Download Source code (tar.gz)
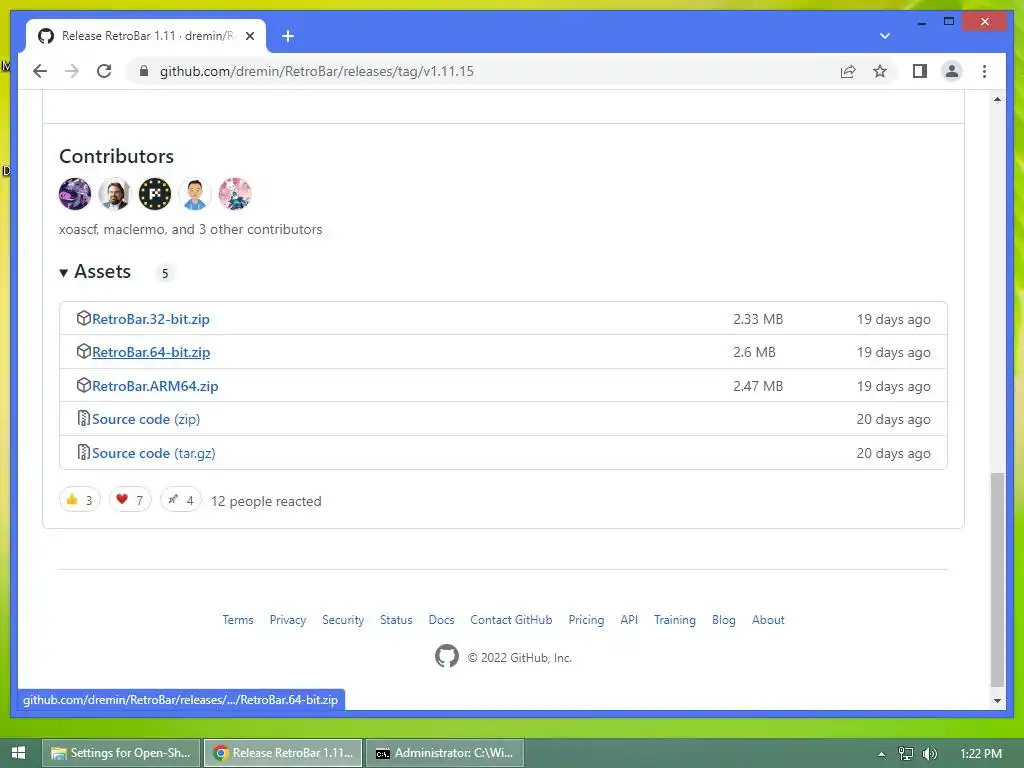1024x768 pixels. pyautogui.click(x=153, y=453)
